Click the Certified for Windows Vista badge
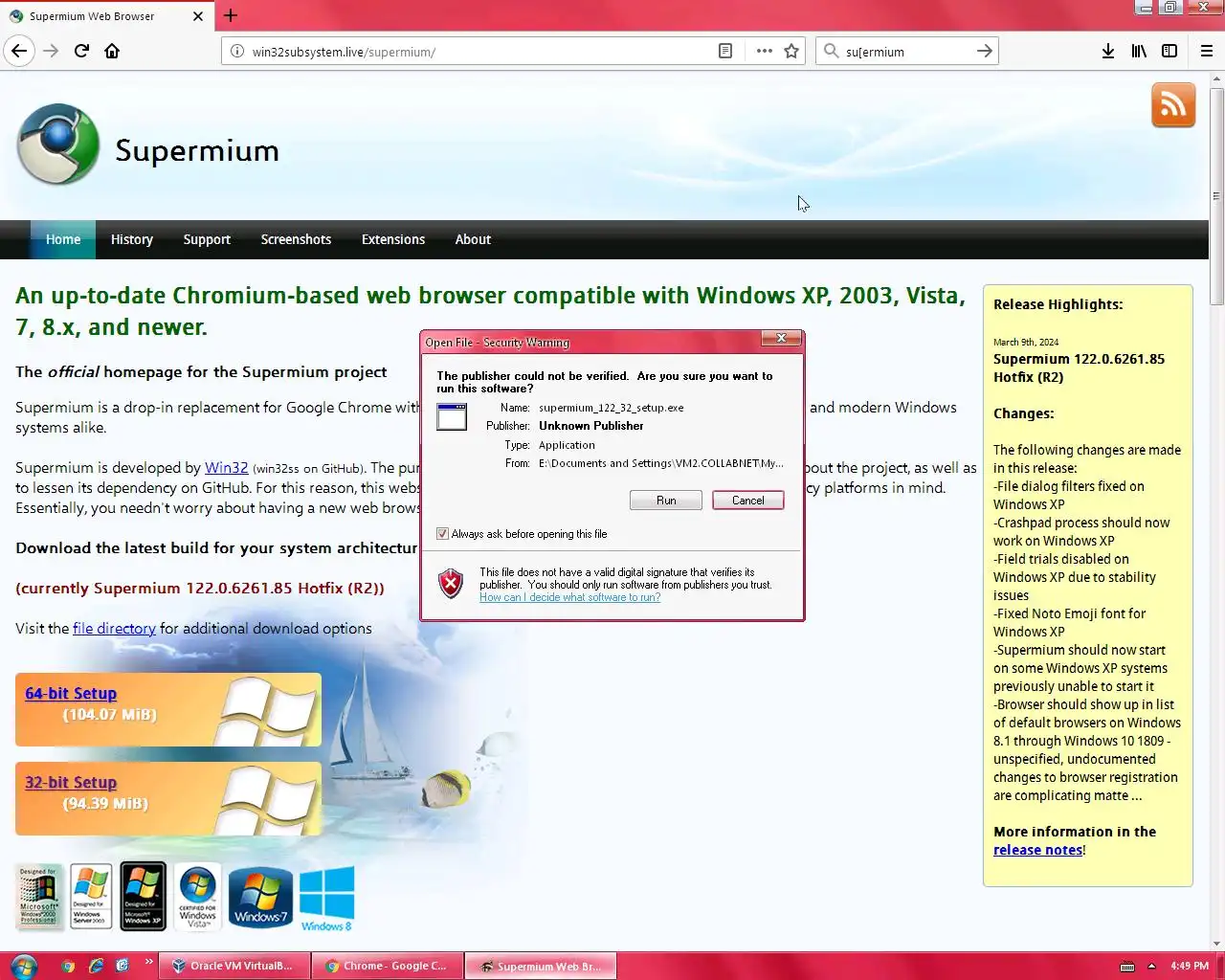Viewport: 1225px width, 980px height. pyautogui.click(x=198, y=897)
